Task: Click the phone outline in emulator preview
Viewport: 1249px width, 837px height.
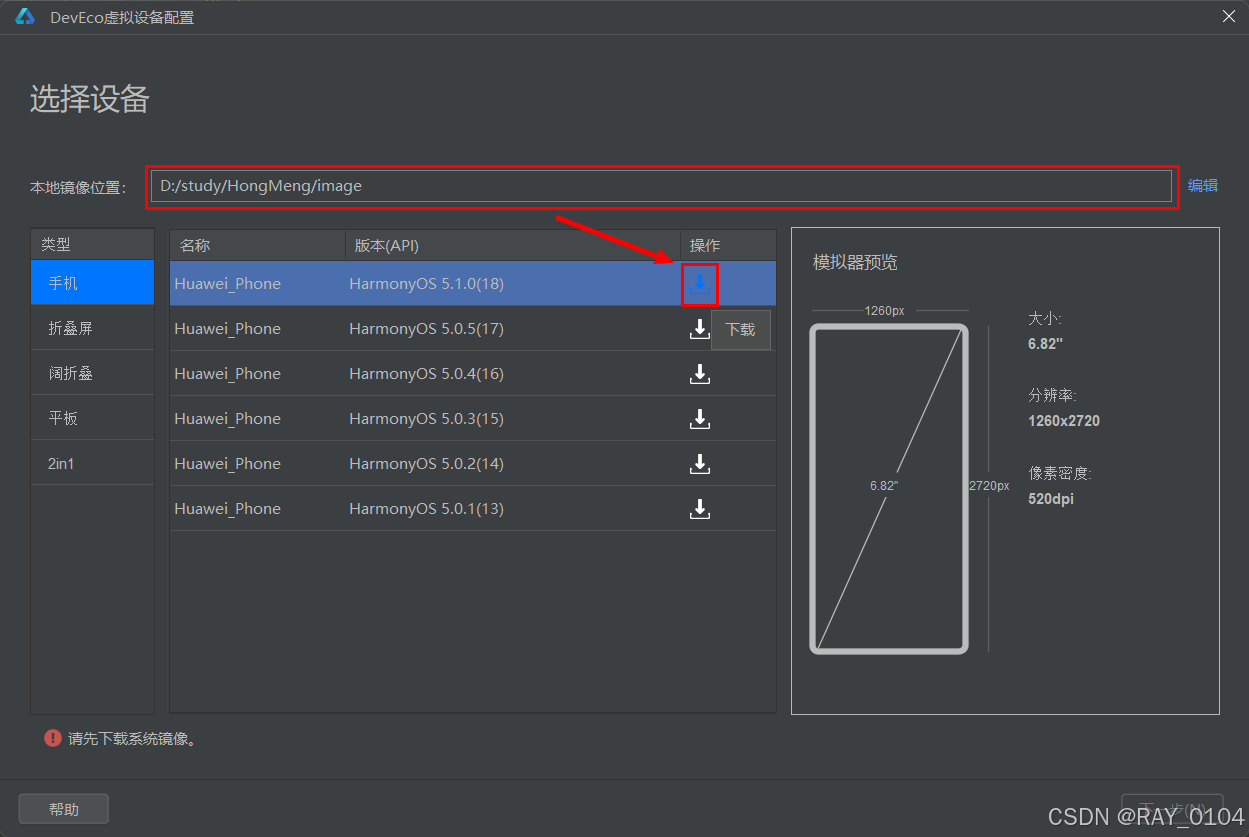Action: [889, 489]
